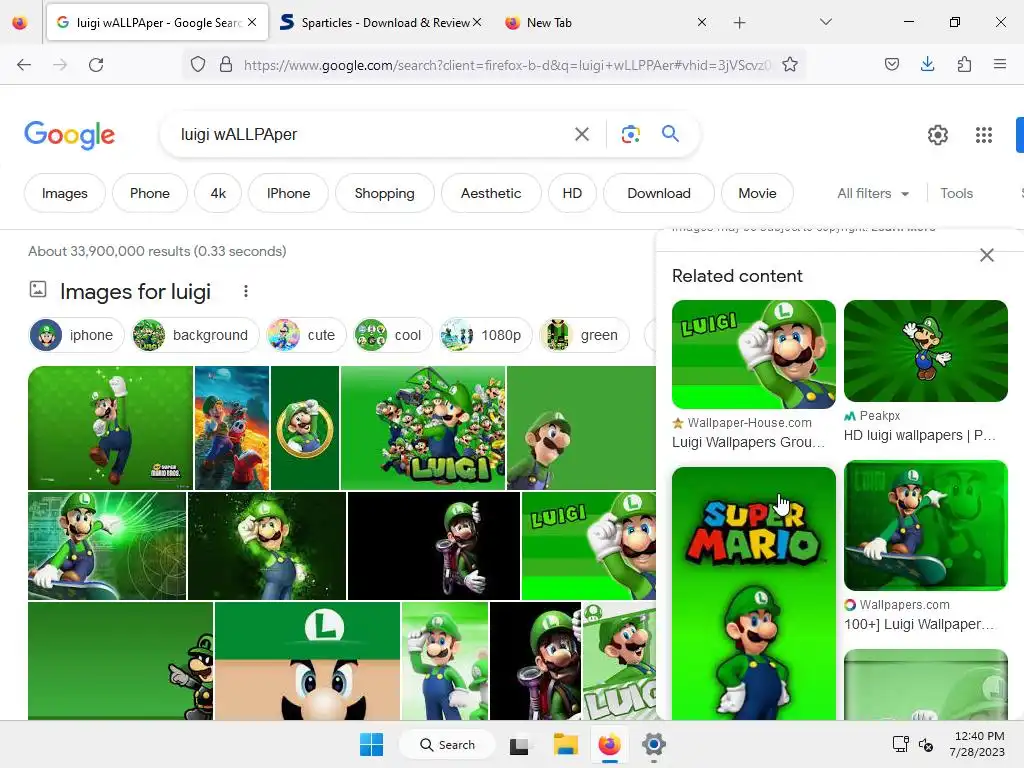Screen dimensions: 1024x768
Task: Clear the search box with the X
Action: pos(582,135)
